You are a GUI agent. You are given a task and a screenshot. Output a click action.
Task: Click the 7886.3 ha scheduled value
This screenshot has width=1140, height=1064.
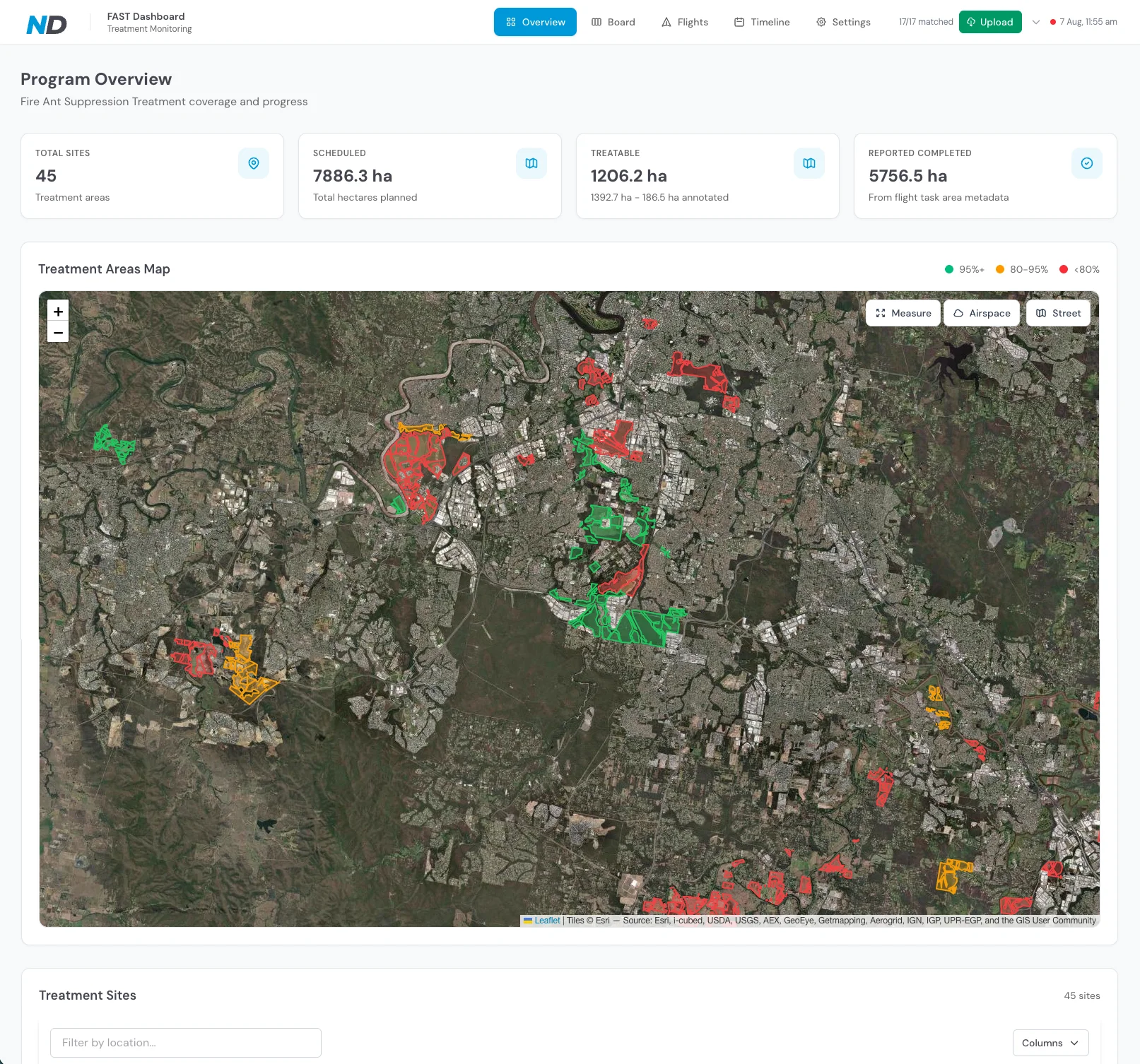click(353, 176)
